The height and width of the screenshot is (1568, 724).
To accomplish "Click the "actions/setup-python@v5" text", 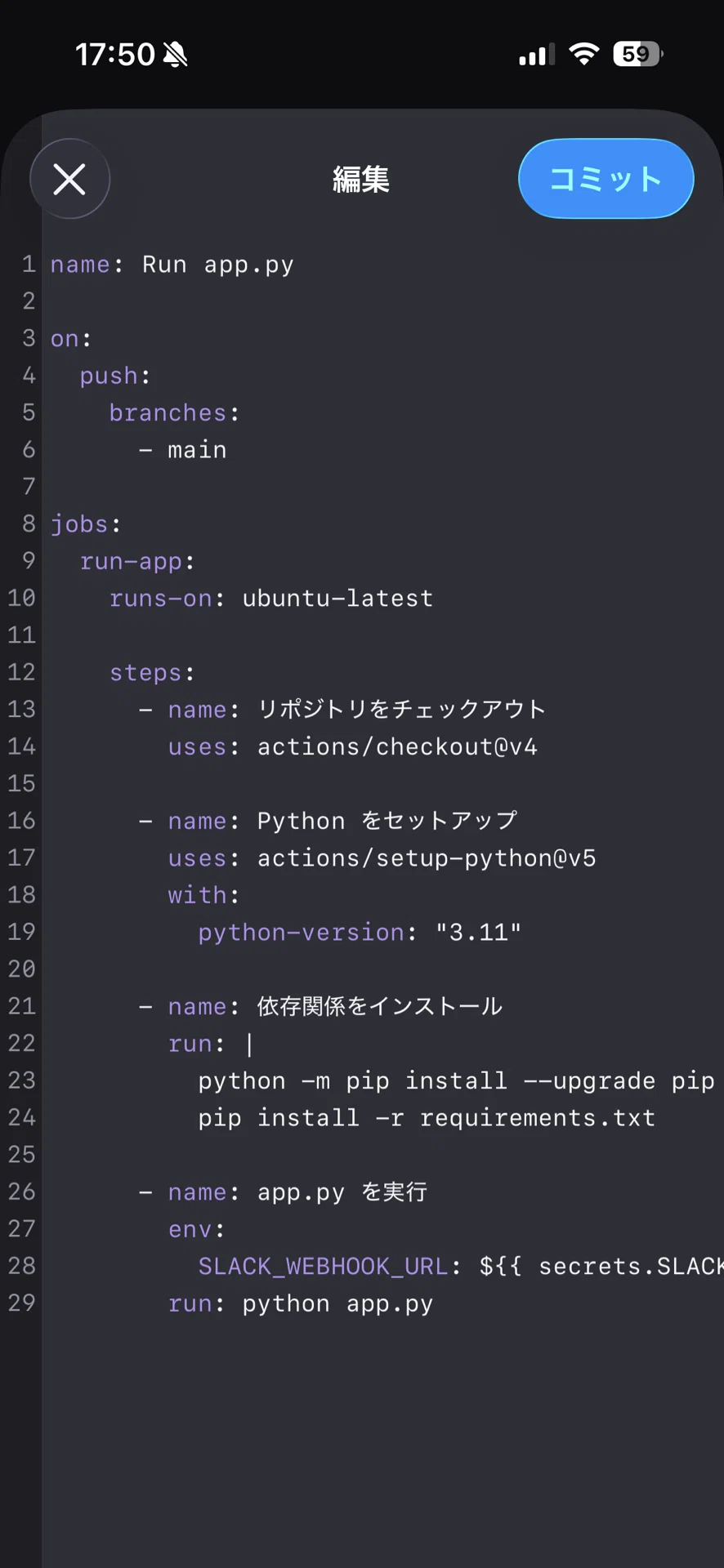I will [x=427, y=858].
